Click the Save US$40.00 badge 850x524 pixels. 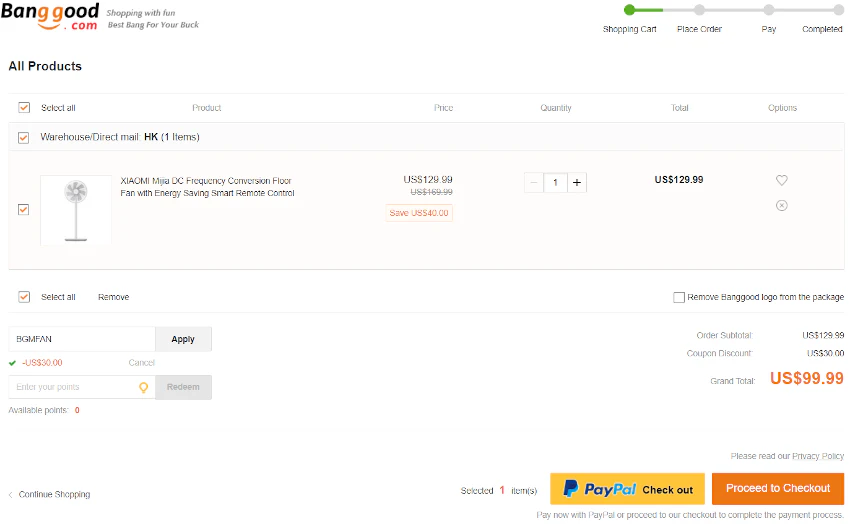click(419, 213)
